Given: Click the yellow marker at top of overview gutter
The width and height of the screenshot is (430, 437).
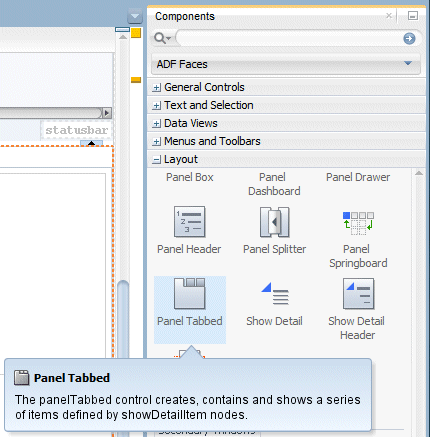Looking at the screenshot, I should click(x=136, y=33).
